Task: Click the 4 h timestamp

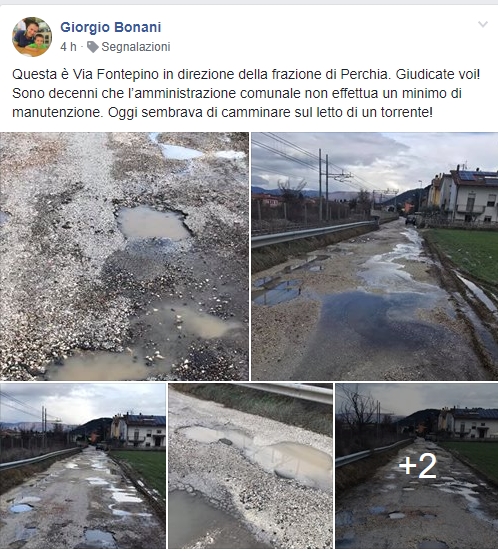Action: click(68, 47)
